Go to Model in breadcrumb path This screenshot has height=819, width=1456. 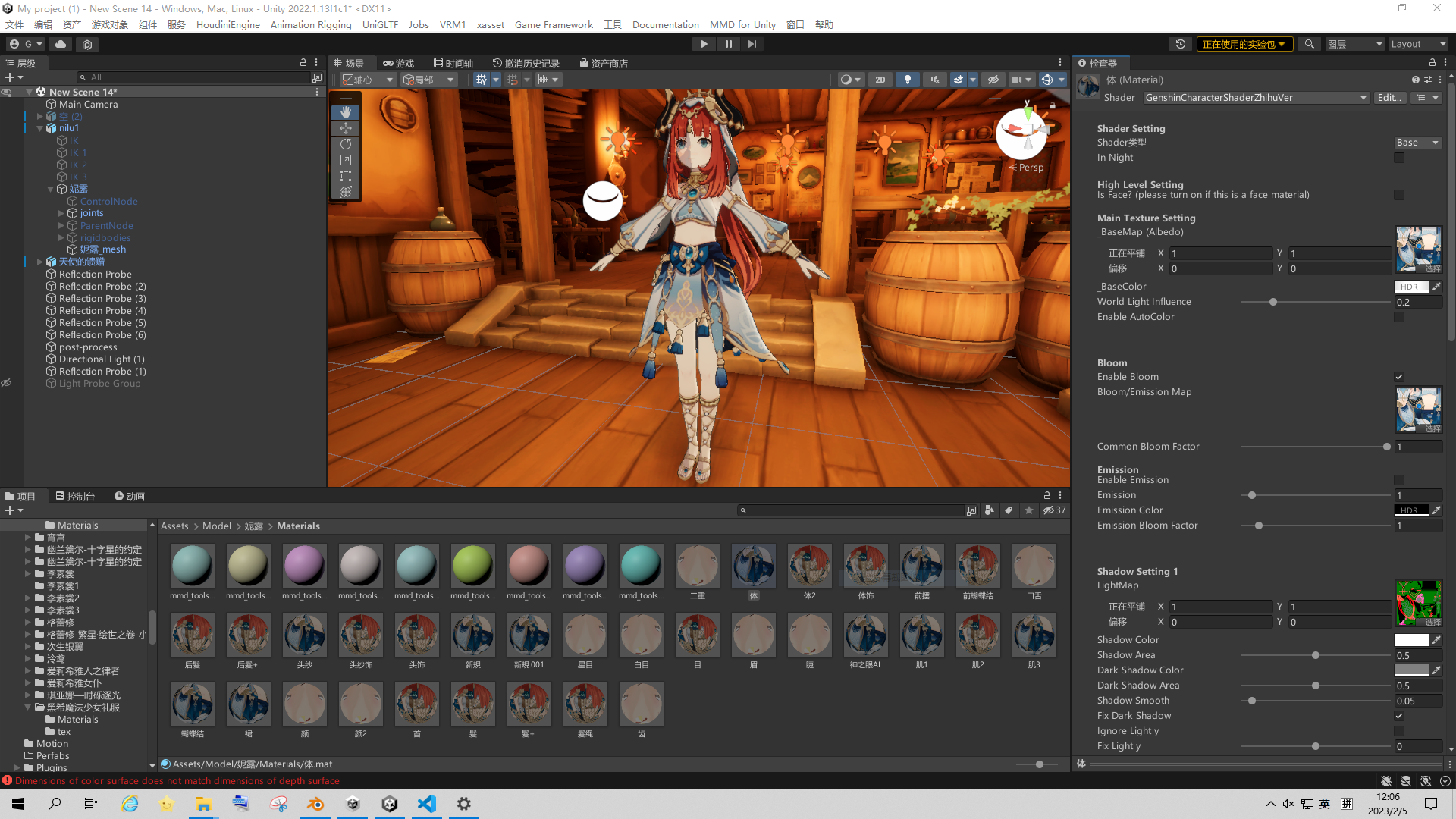[x=217, y=526]
